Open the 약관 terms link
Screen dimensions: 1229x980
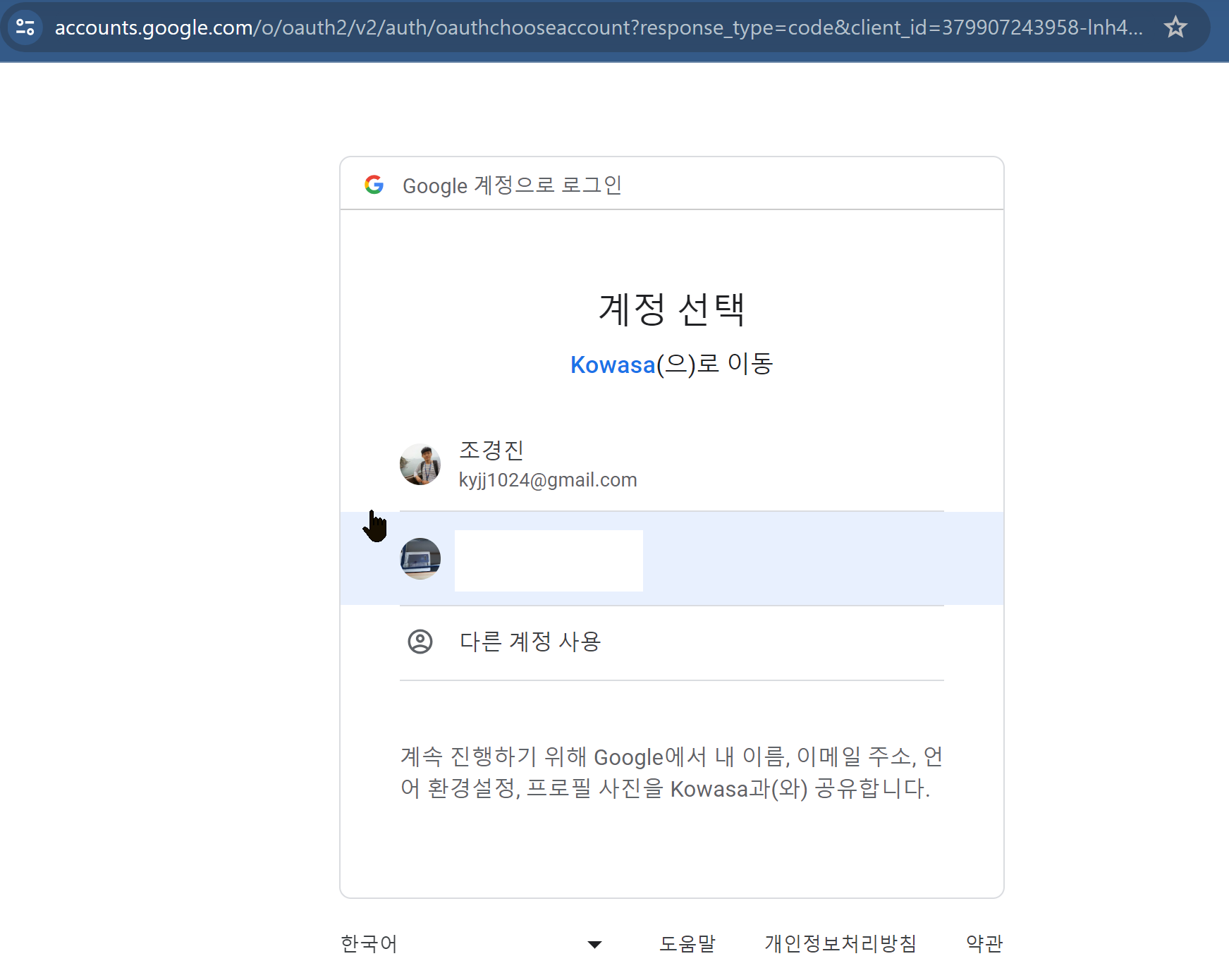(x=984, y=943)
